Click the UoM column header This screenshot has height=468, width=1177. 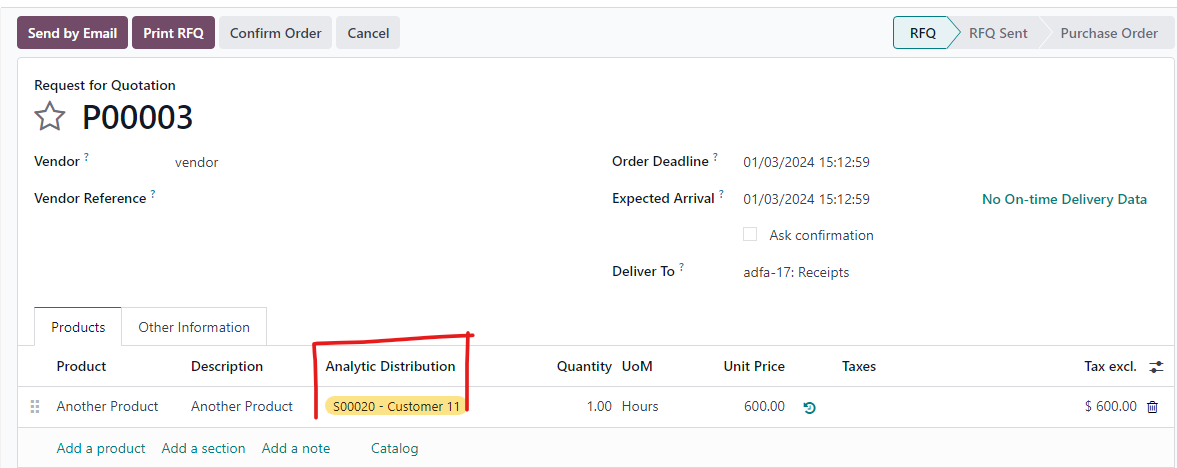pyautogui.click(x=637, y=367)
